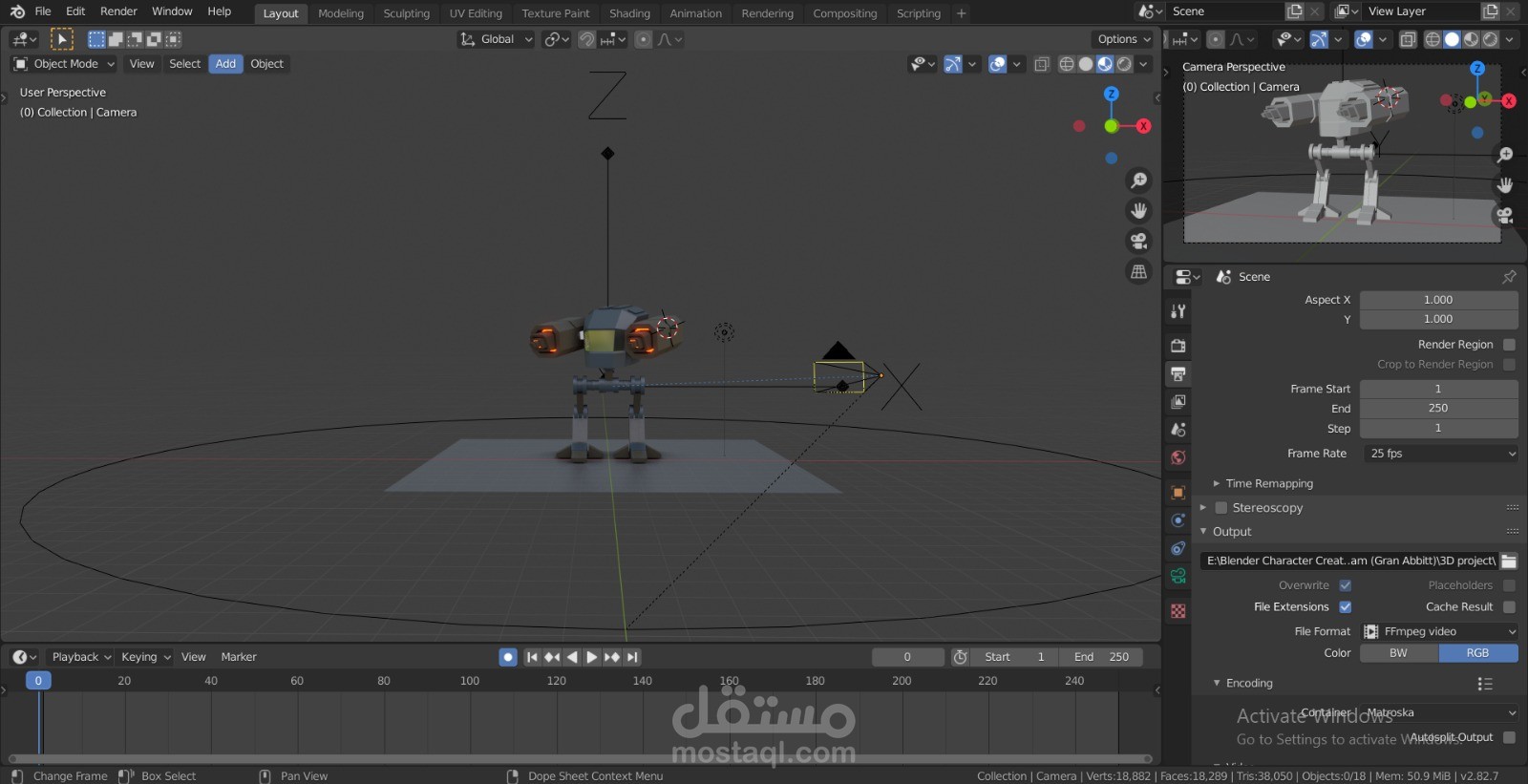Select material preview shading in main viewport
Viewport: 1528px width, 784px height.
coord(1105,64)
